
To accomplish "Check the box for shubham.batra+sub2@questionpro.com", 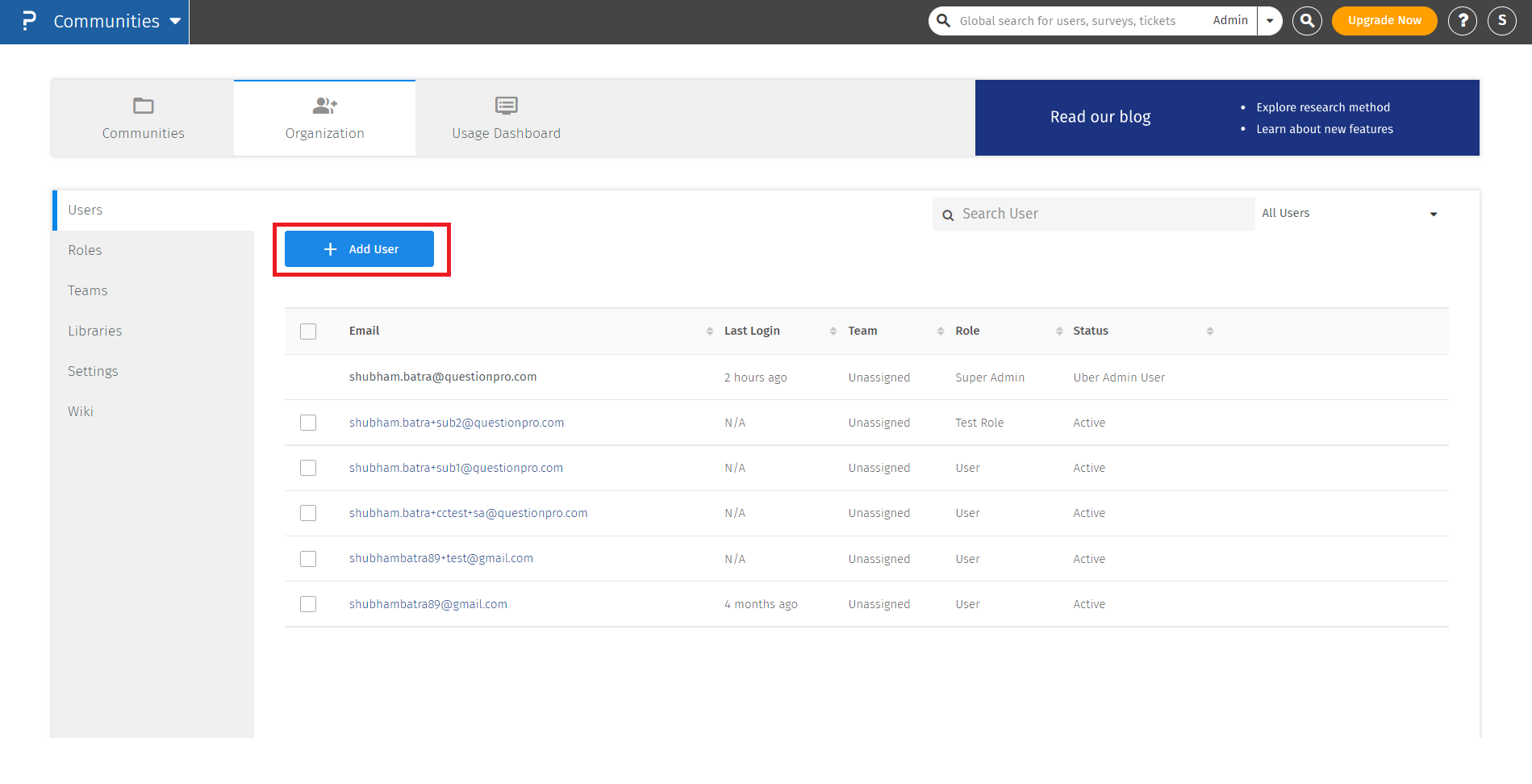I will (308, 423).
